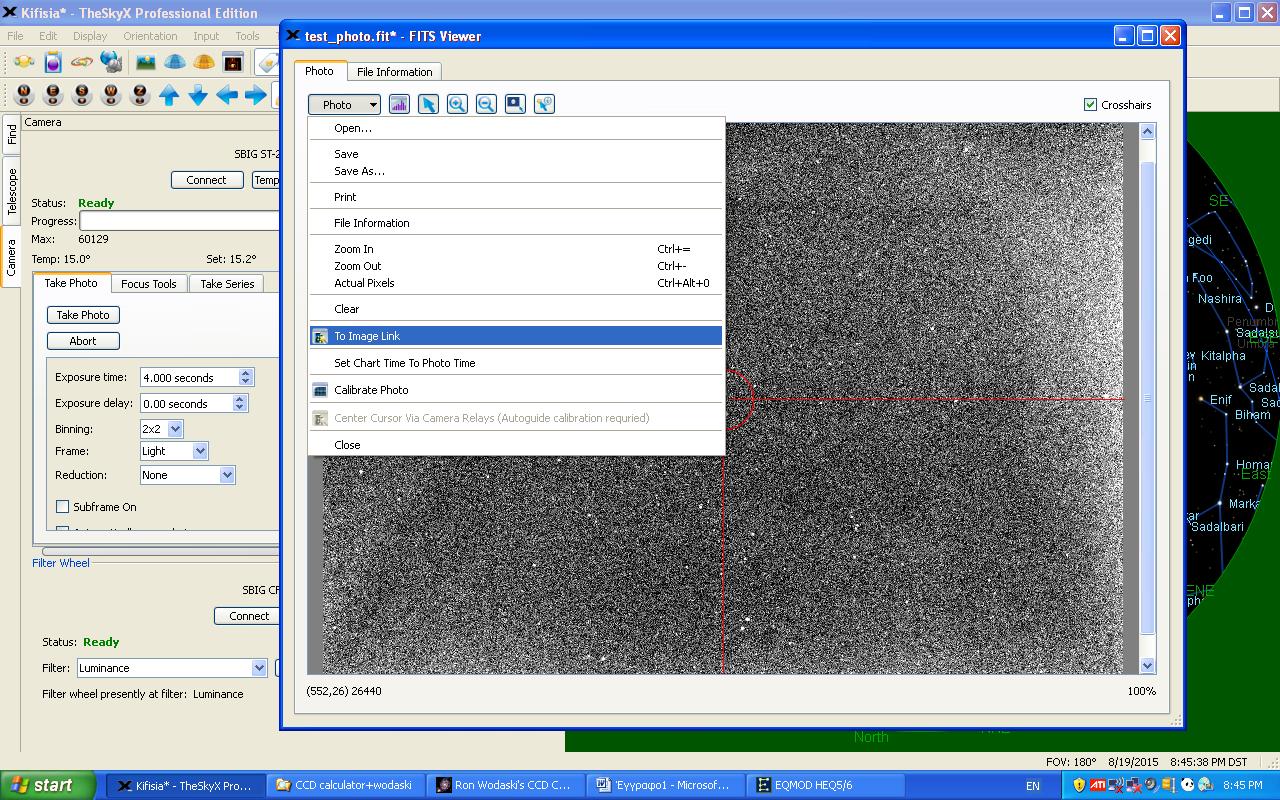Click the purple sphere toolbar icon
The image size is (1280, 800).
53,62
